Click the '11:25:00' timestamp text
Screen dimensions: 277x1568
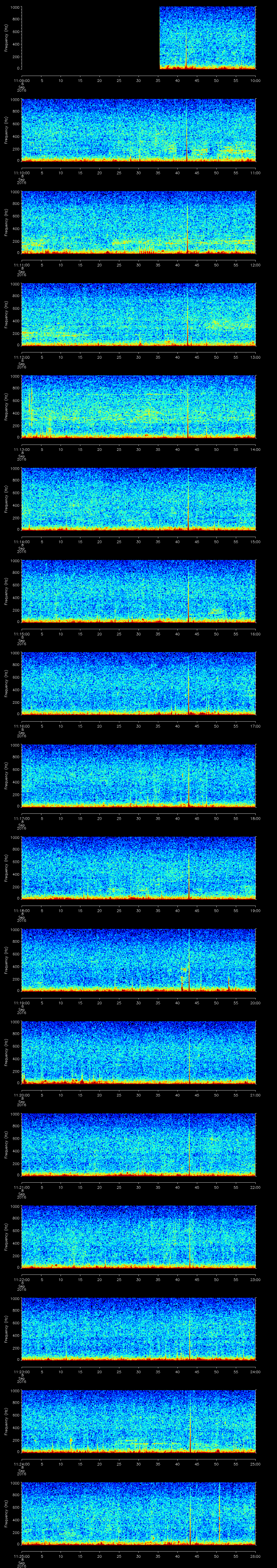coord(22,1556)
